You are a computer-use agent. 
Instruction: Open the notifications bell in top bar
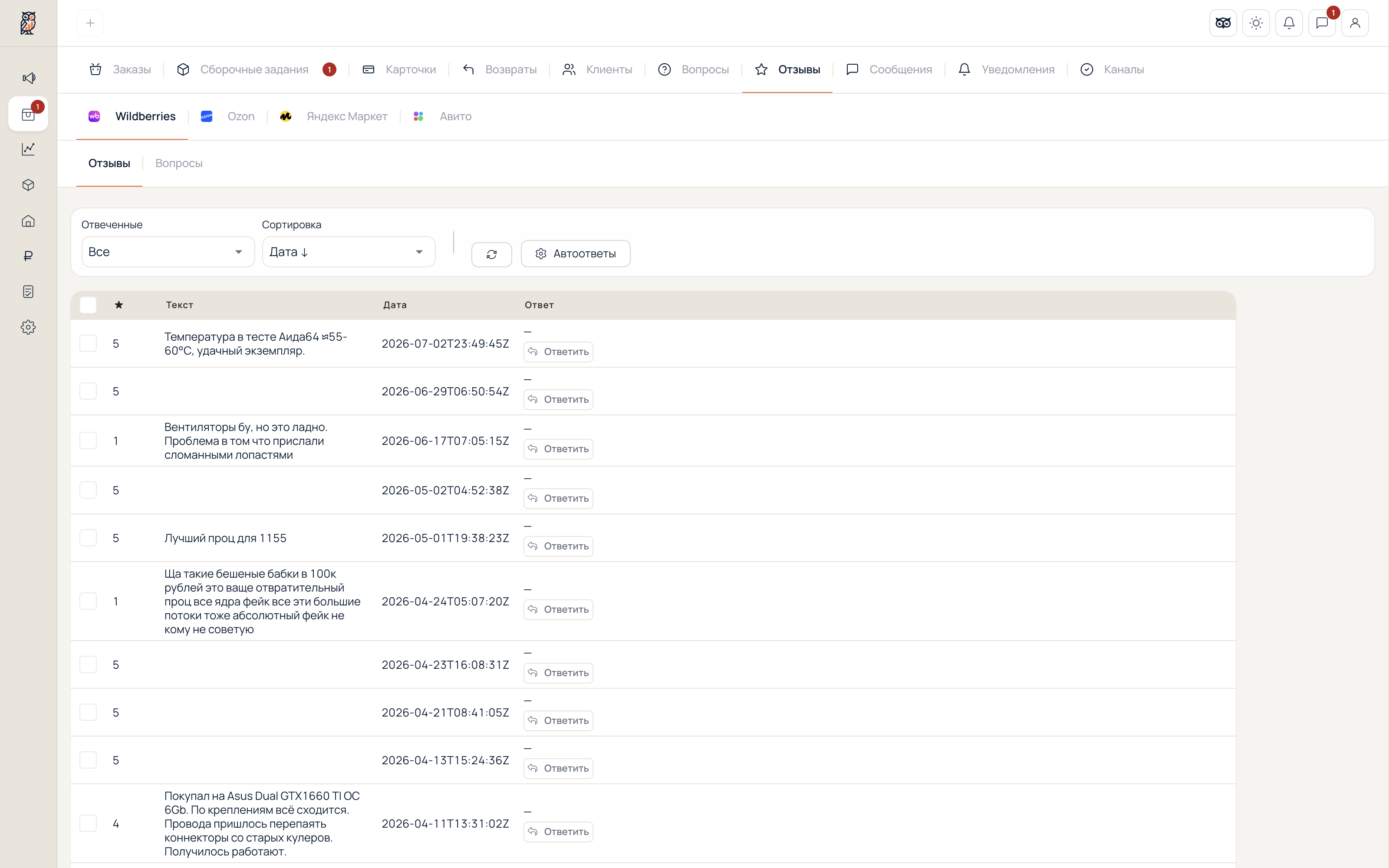(1289, 23)
